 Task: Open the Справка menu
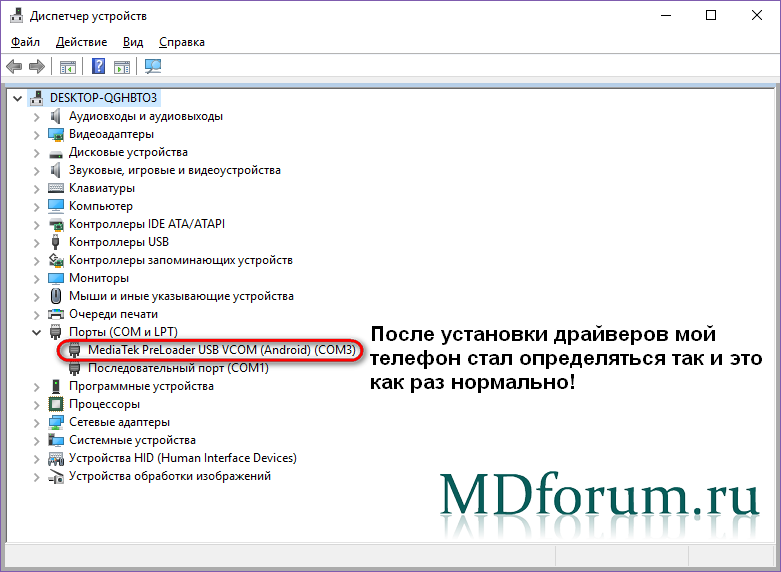pyautogui.click(x=181, y=42)
